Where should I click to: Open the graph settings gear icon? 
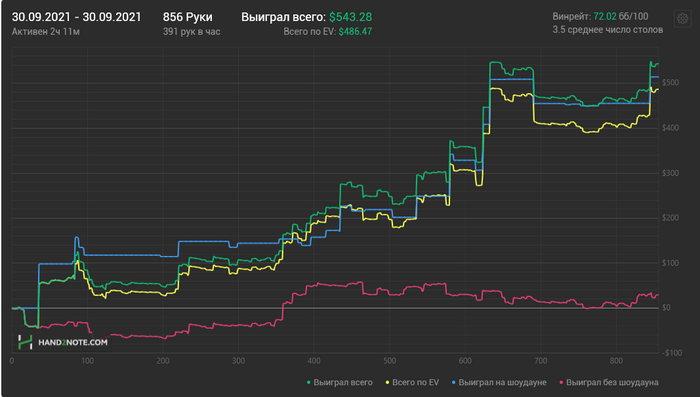tap(682, 19)
